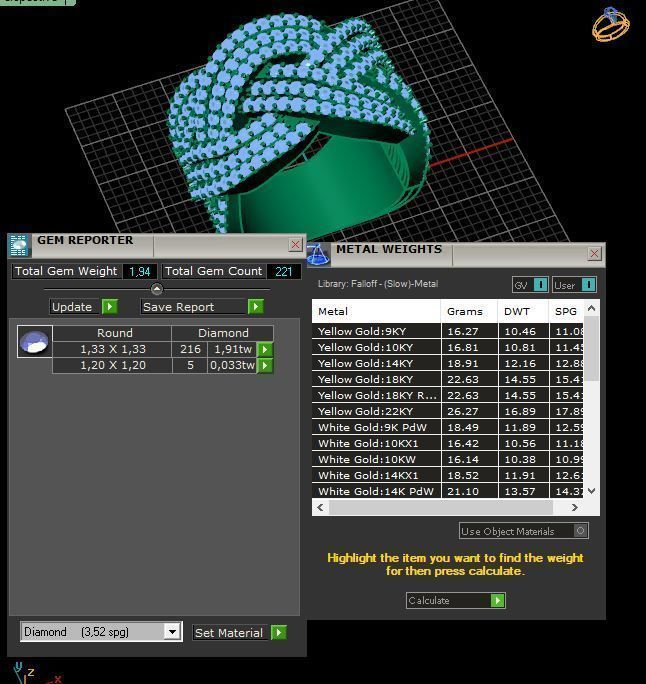Click green arrow on Calculate button
The image size is (646, 684).
pyautogui.click(x=498, y=601)
